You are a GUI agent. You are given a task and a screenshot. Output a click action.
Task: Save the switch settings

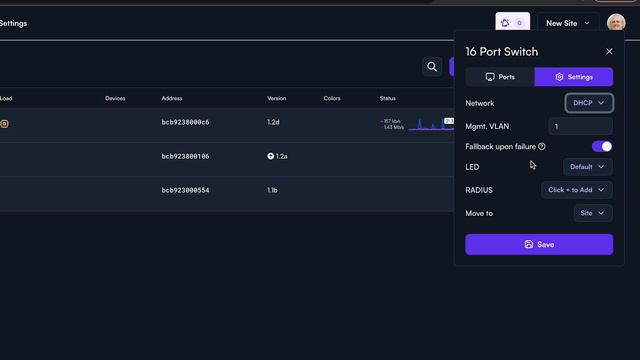[539, 244]
